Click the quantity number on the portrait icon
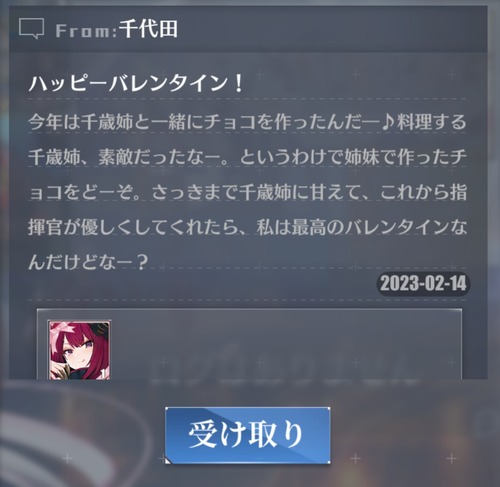500x487 pixels. 105,373
